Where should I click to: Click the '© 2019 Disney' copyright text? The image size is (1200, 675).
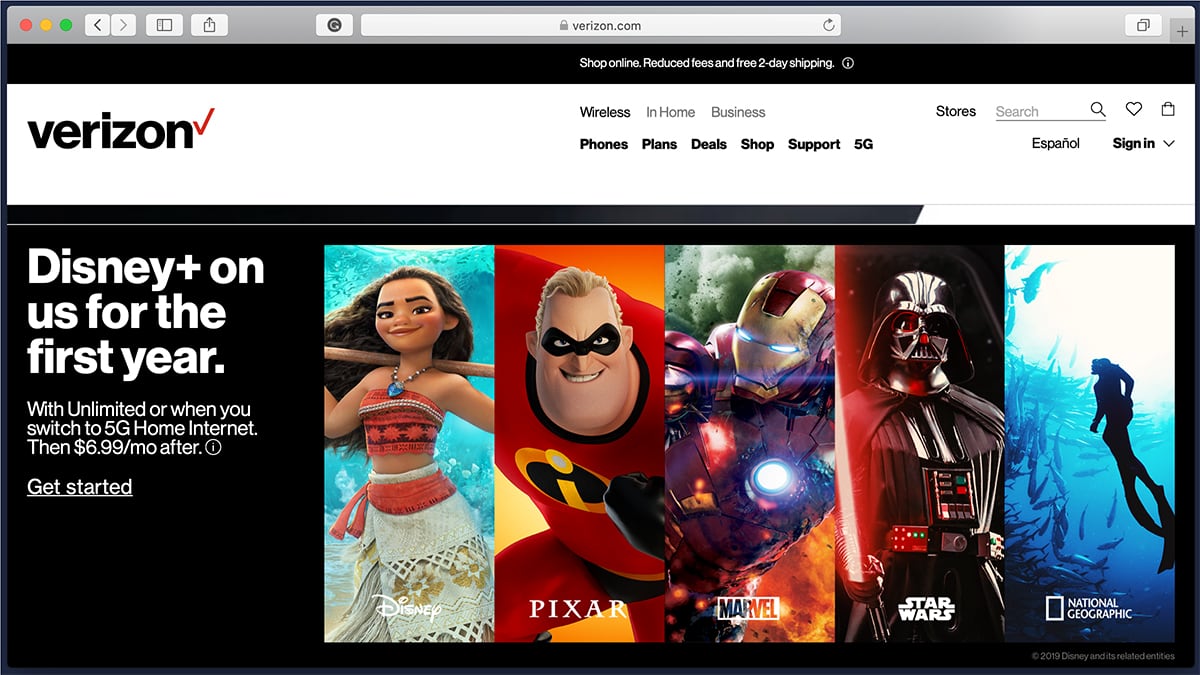(1103, 656)
